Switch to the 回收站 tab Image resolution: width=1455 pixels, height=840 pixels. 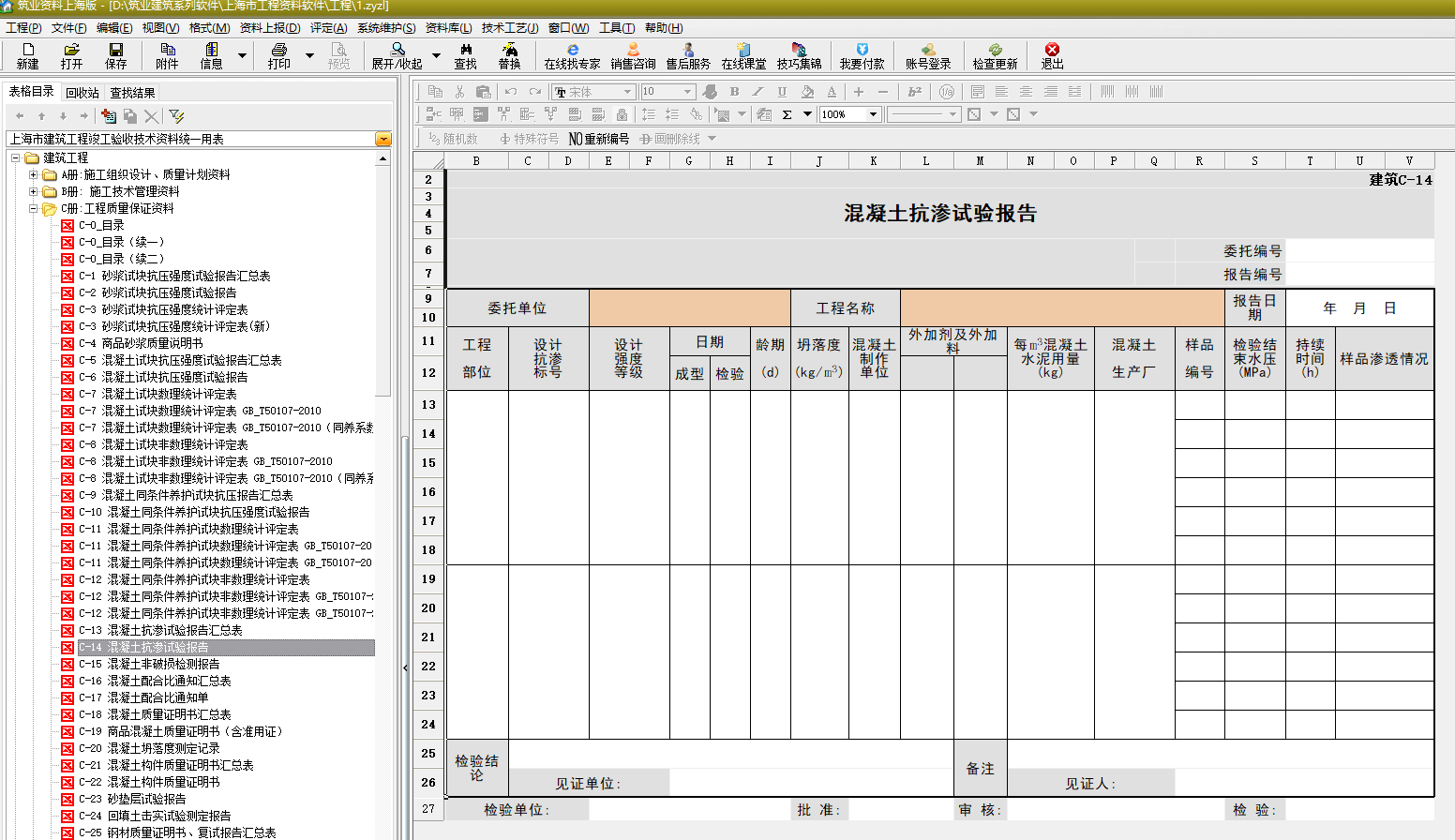click(82, 93)
